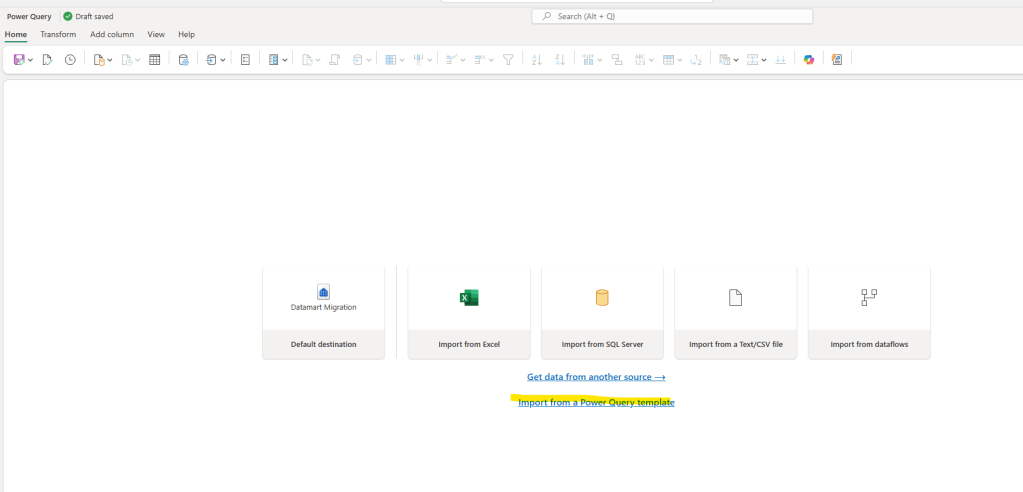
Task: Expand the Manage parameters dropdown arrow
Action: (x=284, y=60)
